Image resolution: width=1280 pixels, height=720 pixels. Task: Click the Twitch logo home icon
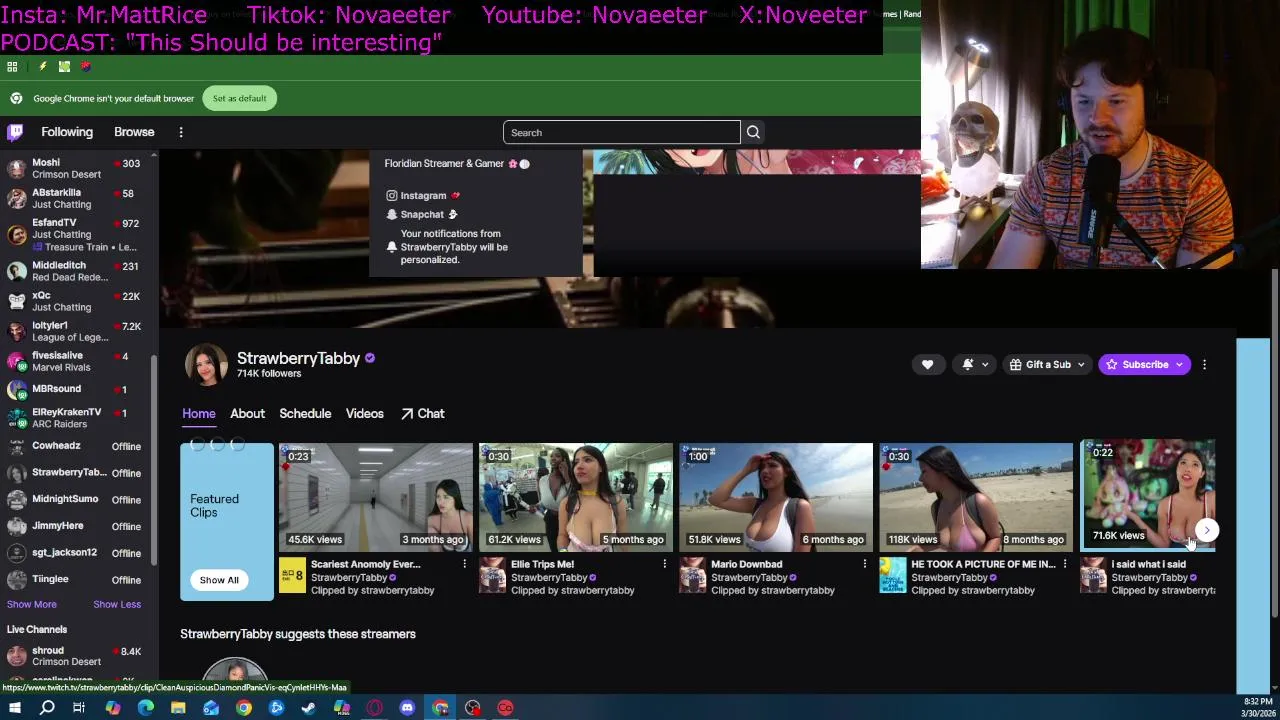pos(15,132)
